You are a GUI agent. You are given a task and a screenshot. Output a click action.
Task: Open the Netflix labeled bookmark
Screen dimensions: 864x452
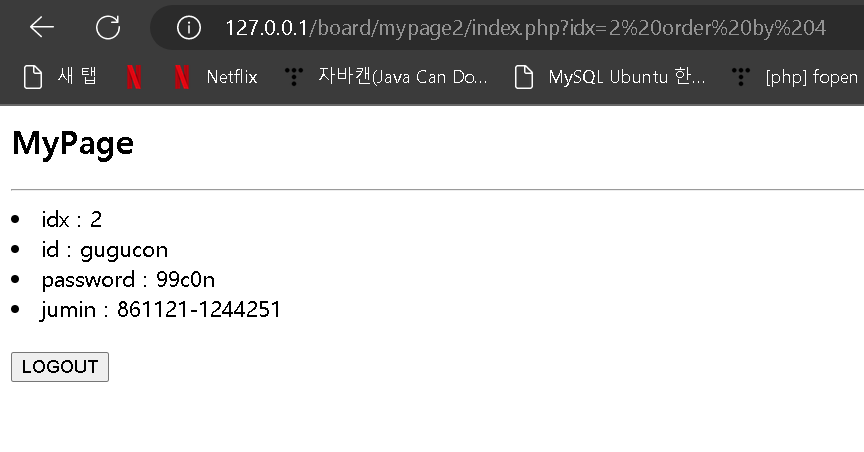216,77
